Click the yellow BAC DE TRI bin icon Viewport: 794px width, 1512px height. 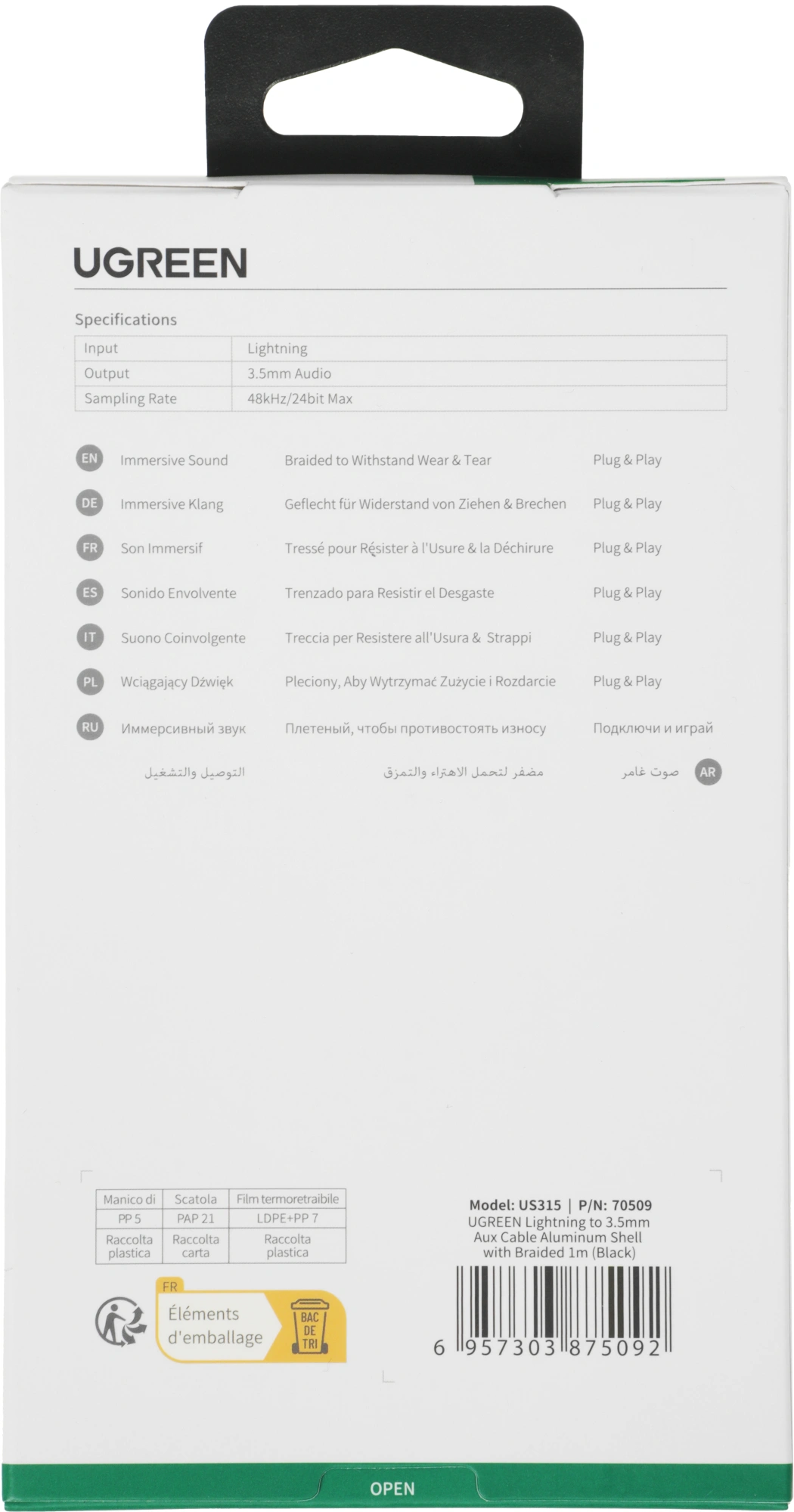click(x=309, y=1325)
